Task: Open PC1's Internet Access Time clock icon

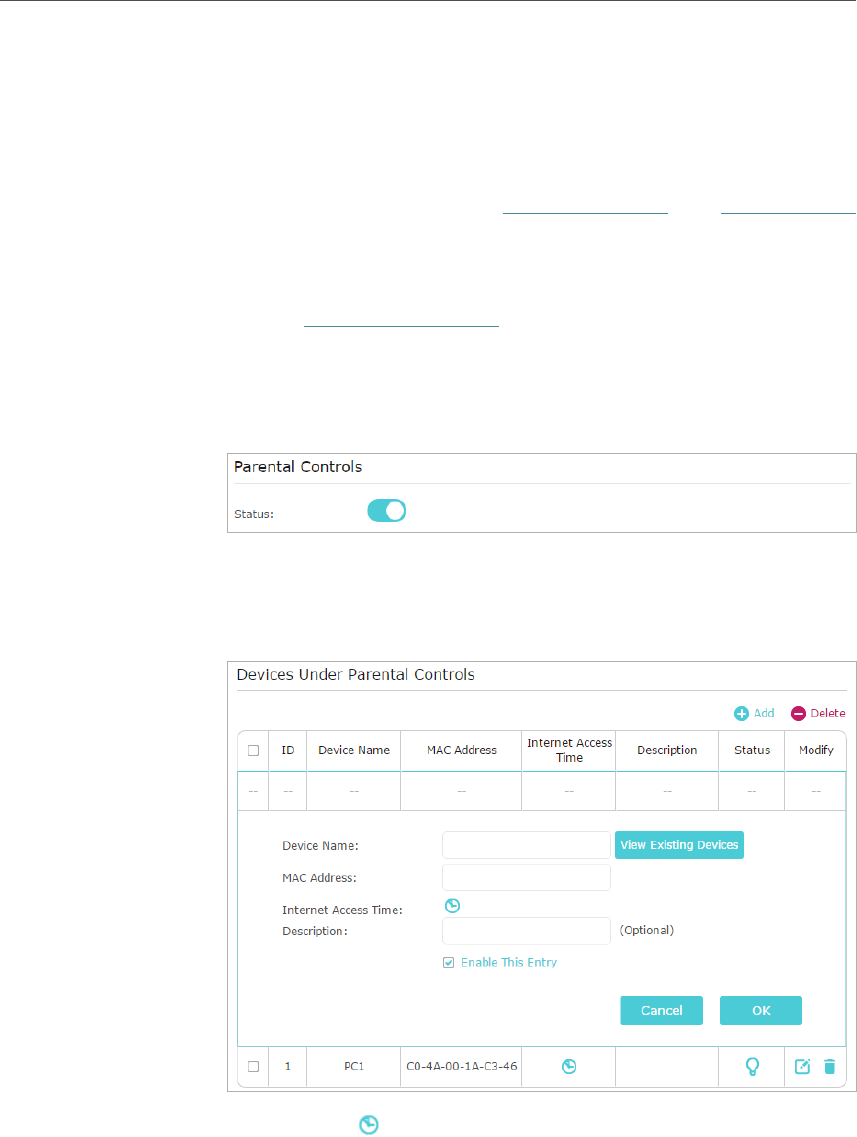Action: click(x=568, y=1066)
